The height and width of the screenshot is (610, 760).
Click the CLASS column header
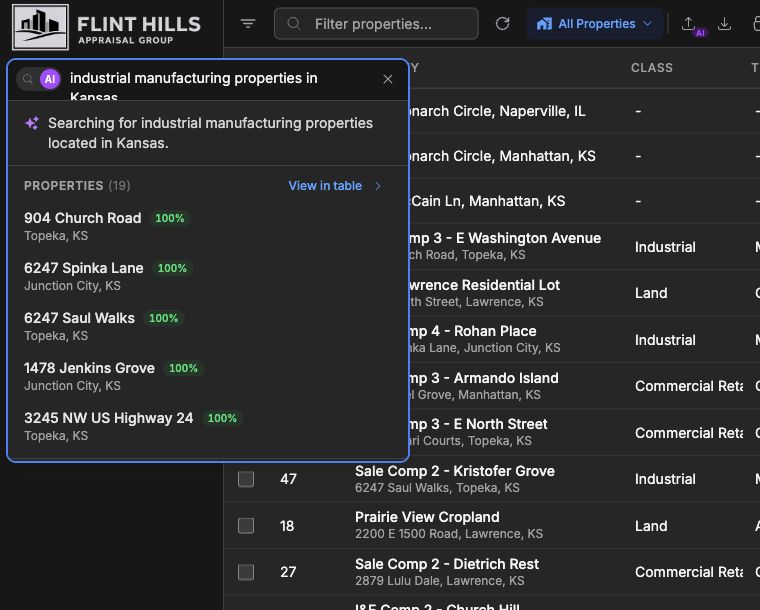(652, 68)
